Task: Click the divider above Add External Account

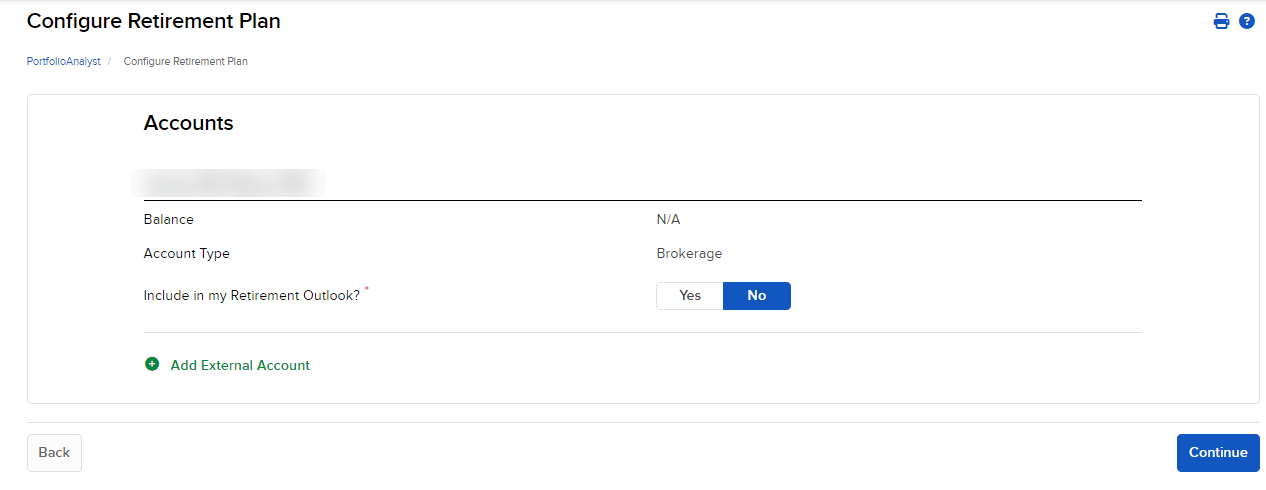Action: coord(642,332)
